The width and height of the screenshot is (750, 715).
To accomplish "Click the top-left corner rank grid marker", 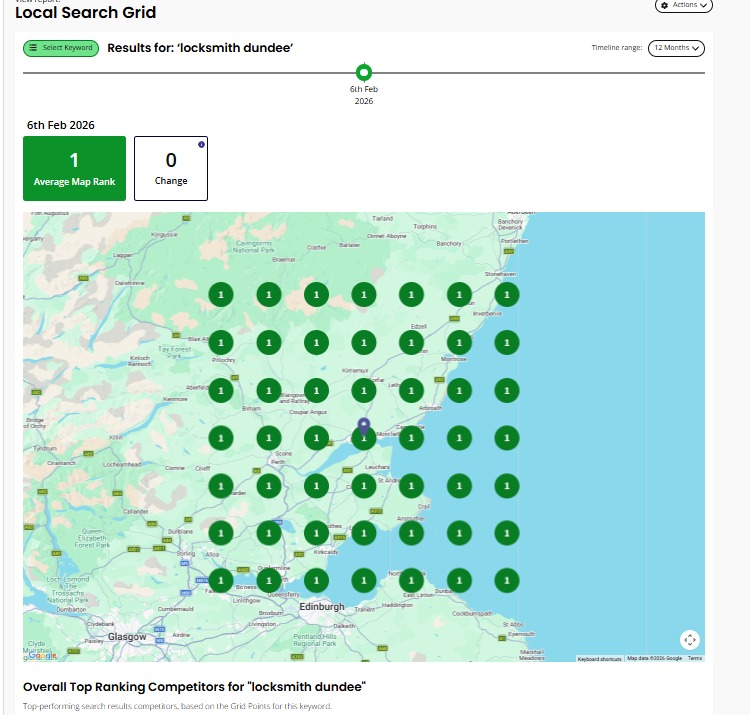I will (221, 295).
